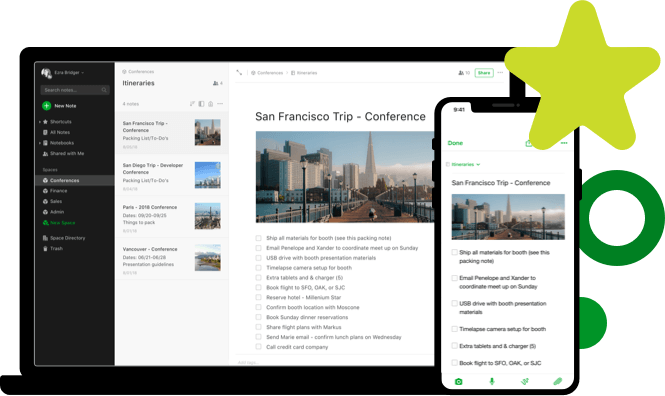The image size is (665, 396).
Task: Click the San Francisco pier photo in laptop note
Action: [x=345, y=177]
